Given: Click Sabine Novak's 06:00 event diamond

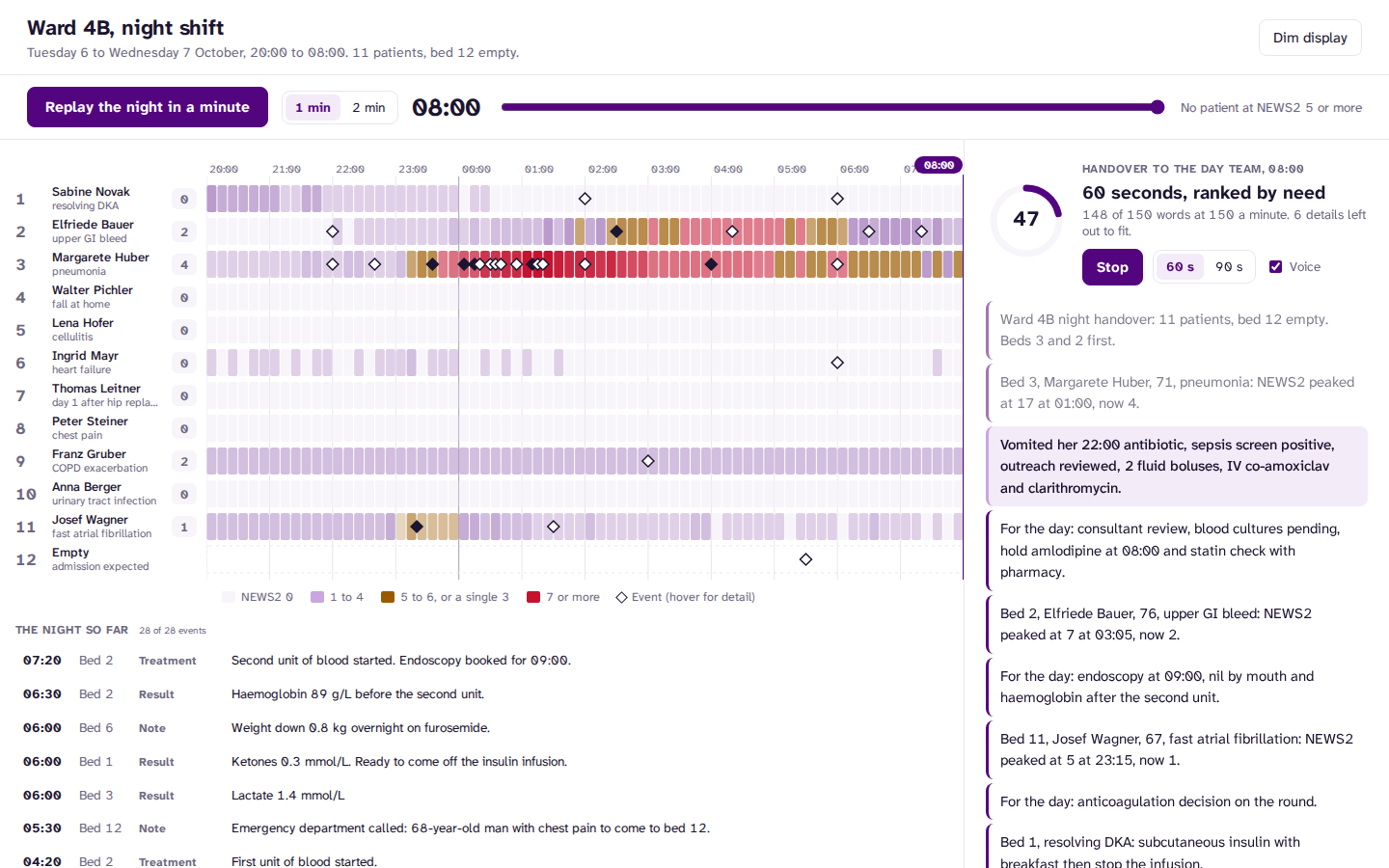Looking at the screenshot, I should (837, 199).
